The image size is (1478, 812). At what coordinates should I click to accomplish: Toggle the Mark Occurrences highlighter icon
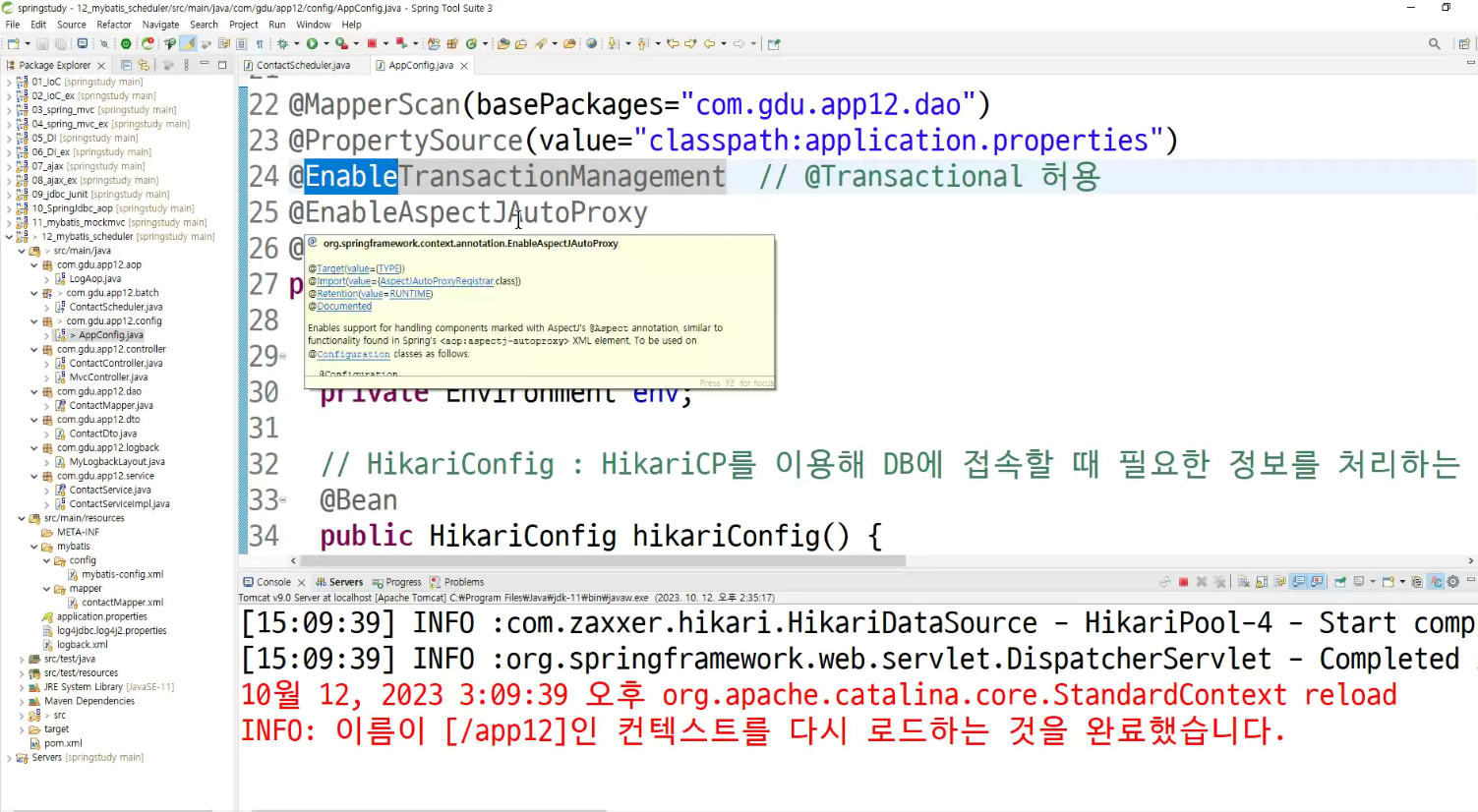pos(188,43)
